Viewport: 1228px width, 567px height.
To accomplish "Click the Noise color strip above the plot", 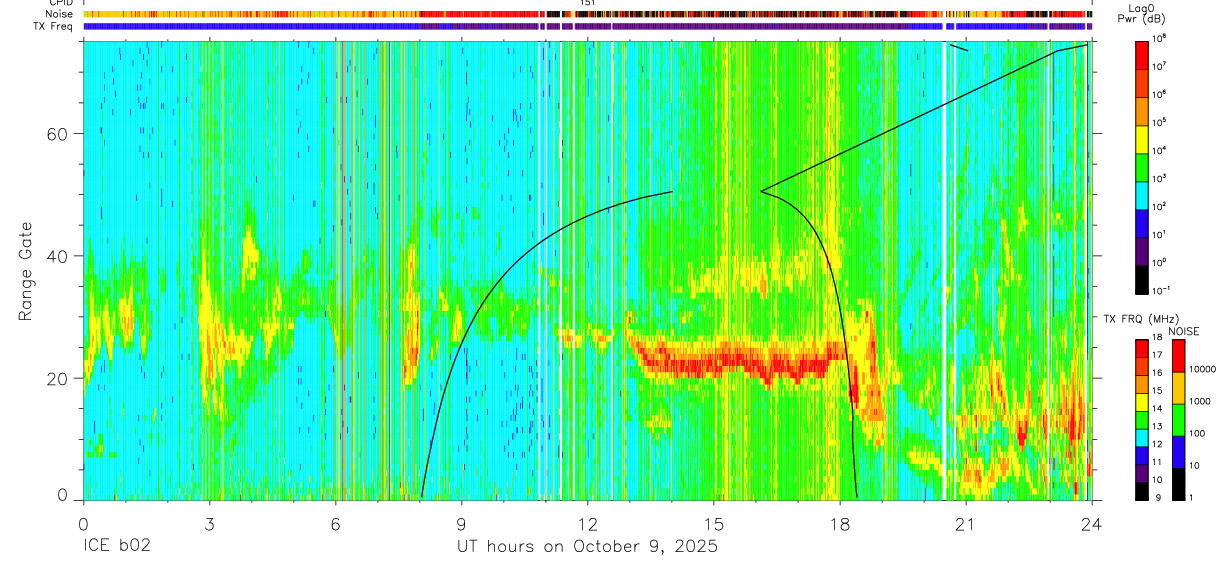I will point(587,14).
